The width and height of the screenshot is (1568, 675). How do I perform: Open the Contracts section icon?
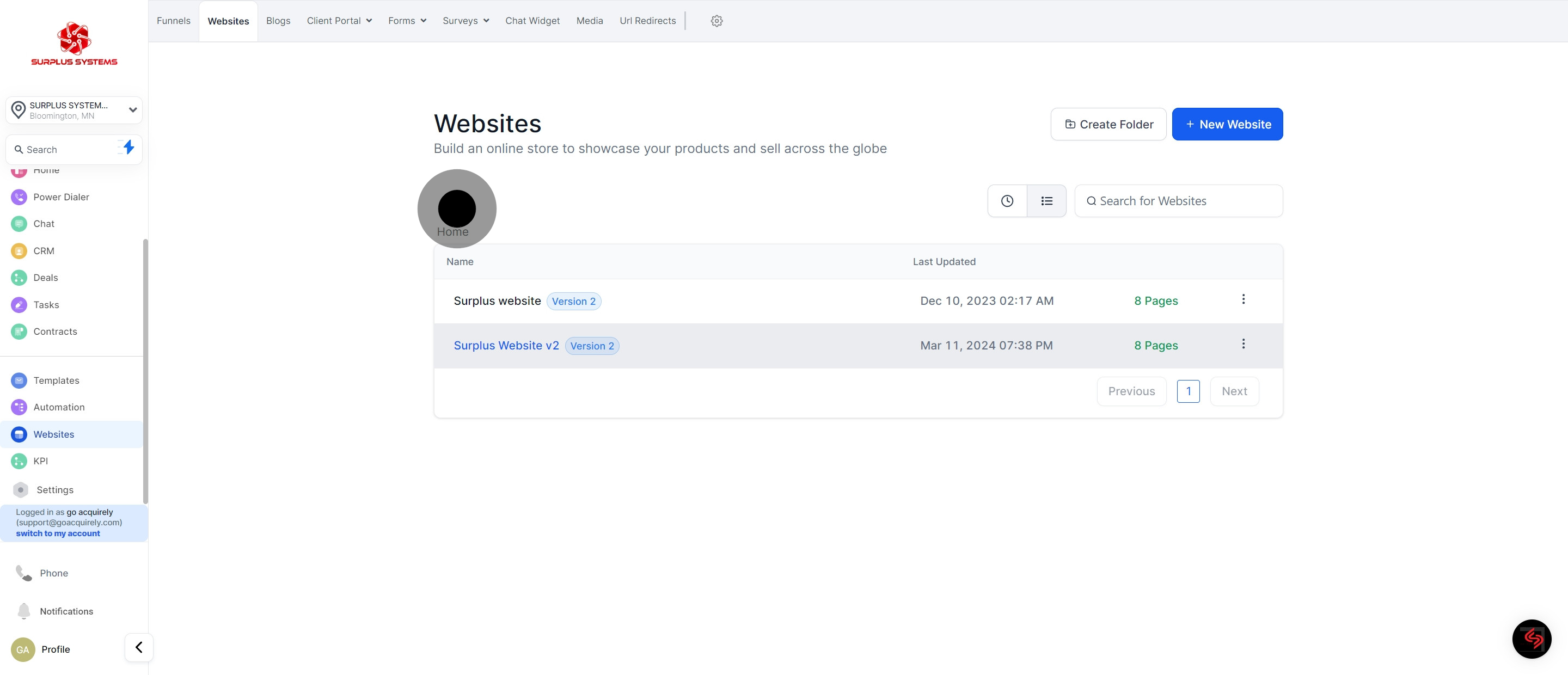tap(19, 331)
